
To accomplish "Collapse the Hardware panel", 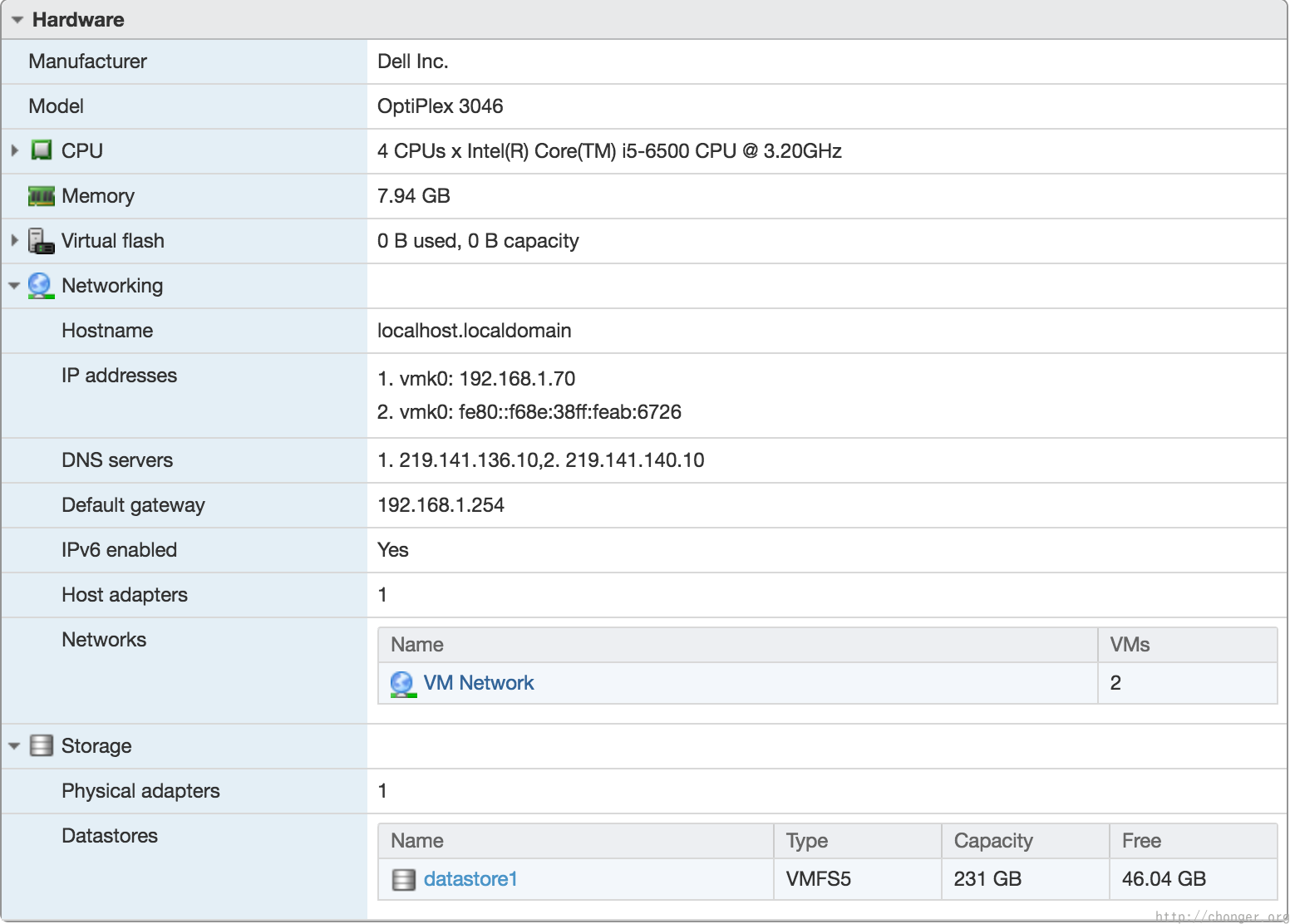I will click(x=17, y=19).
